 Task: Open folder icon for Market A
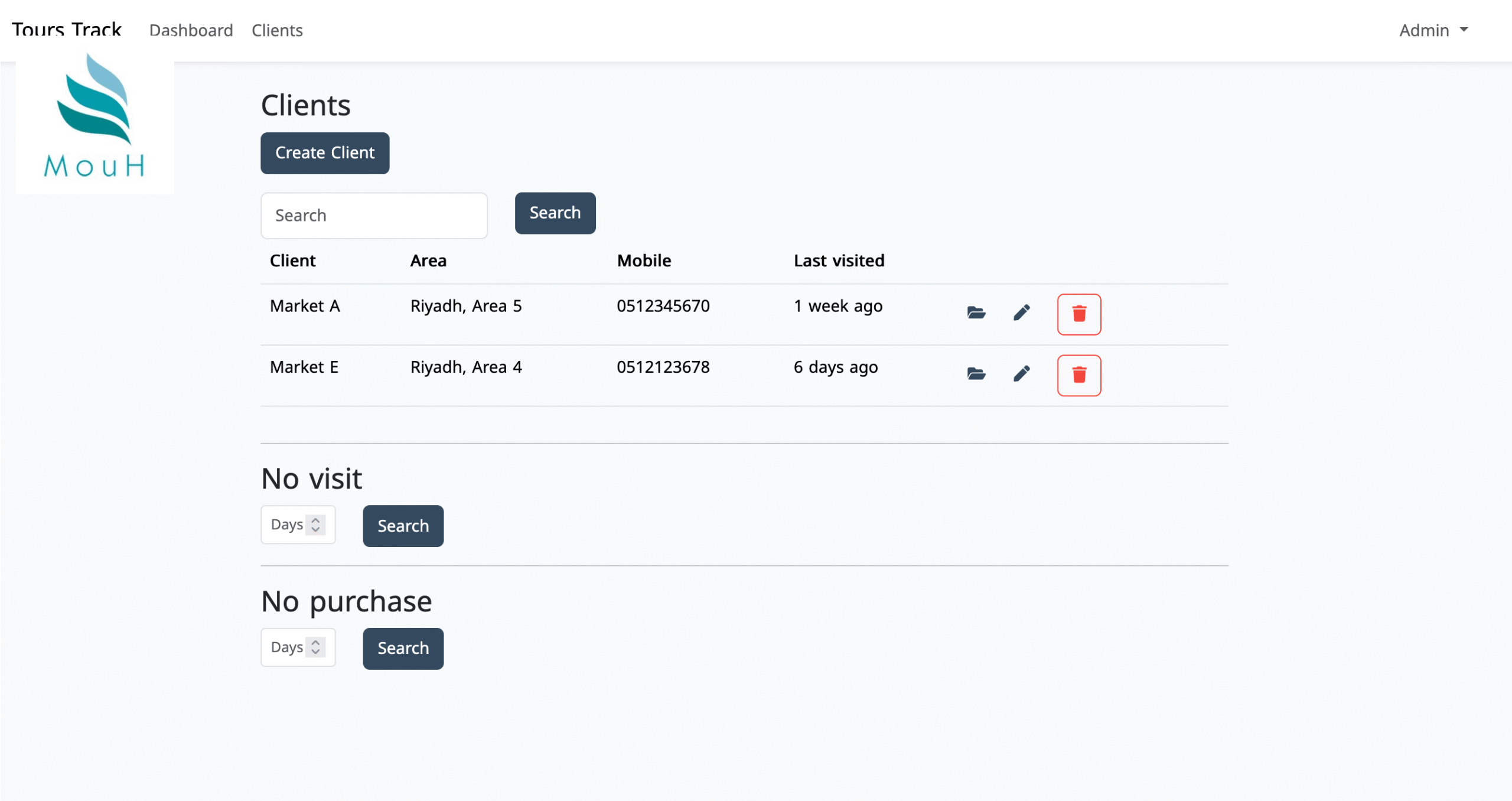[x=976, y=312]
